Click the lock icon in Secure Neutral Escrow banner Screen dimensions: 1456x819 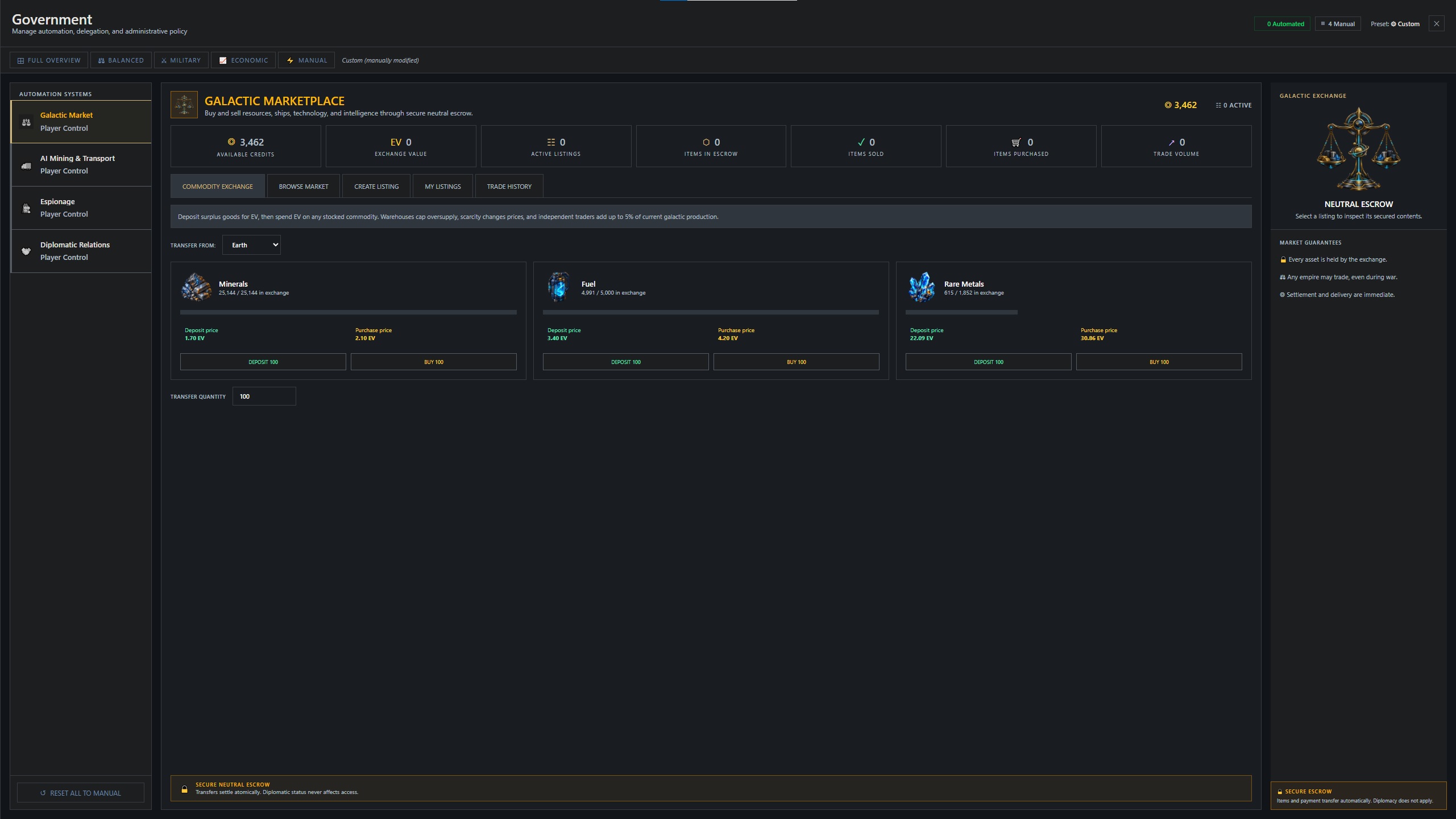(184, 789)
